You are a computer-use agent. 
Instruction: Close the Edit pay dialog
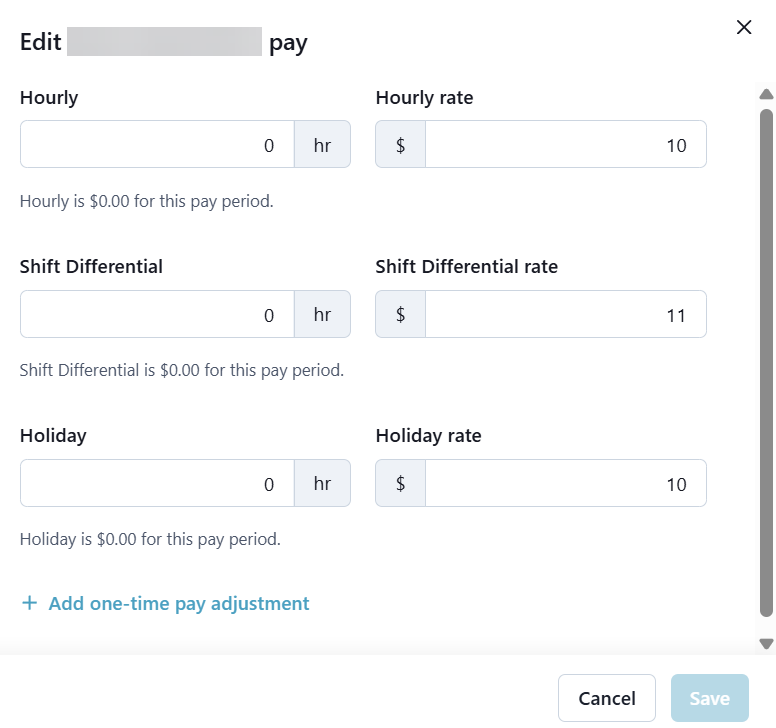pos(744,27)
